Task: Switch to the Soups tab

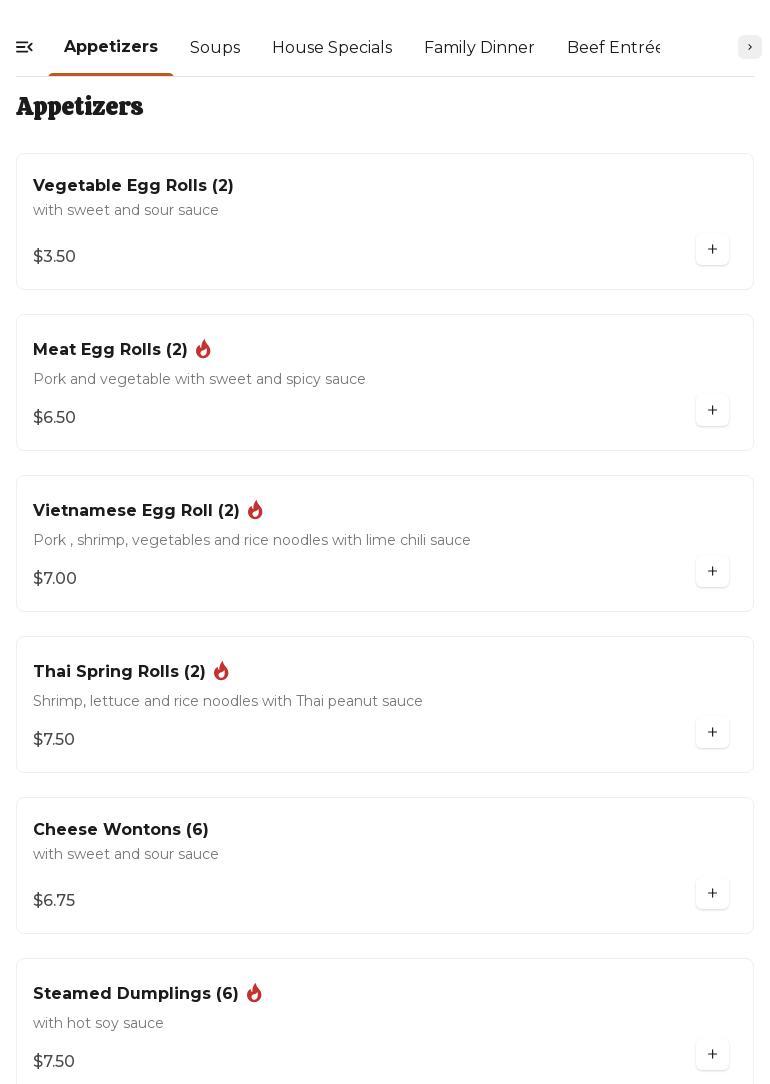Action: [215, 48]
